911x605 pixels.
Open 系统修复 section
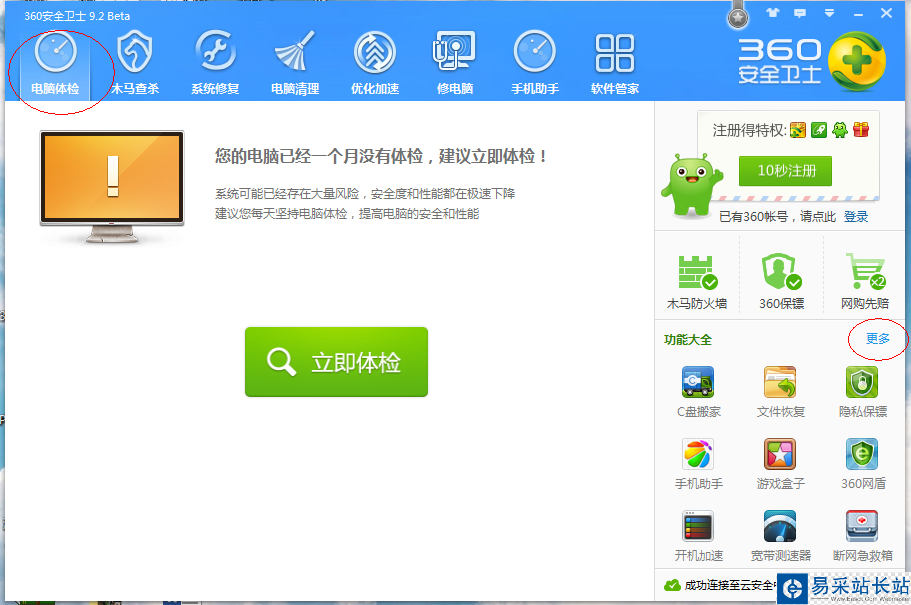pyautogui.click(x=215, y=64)
